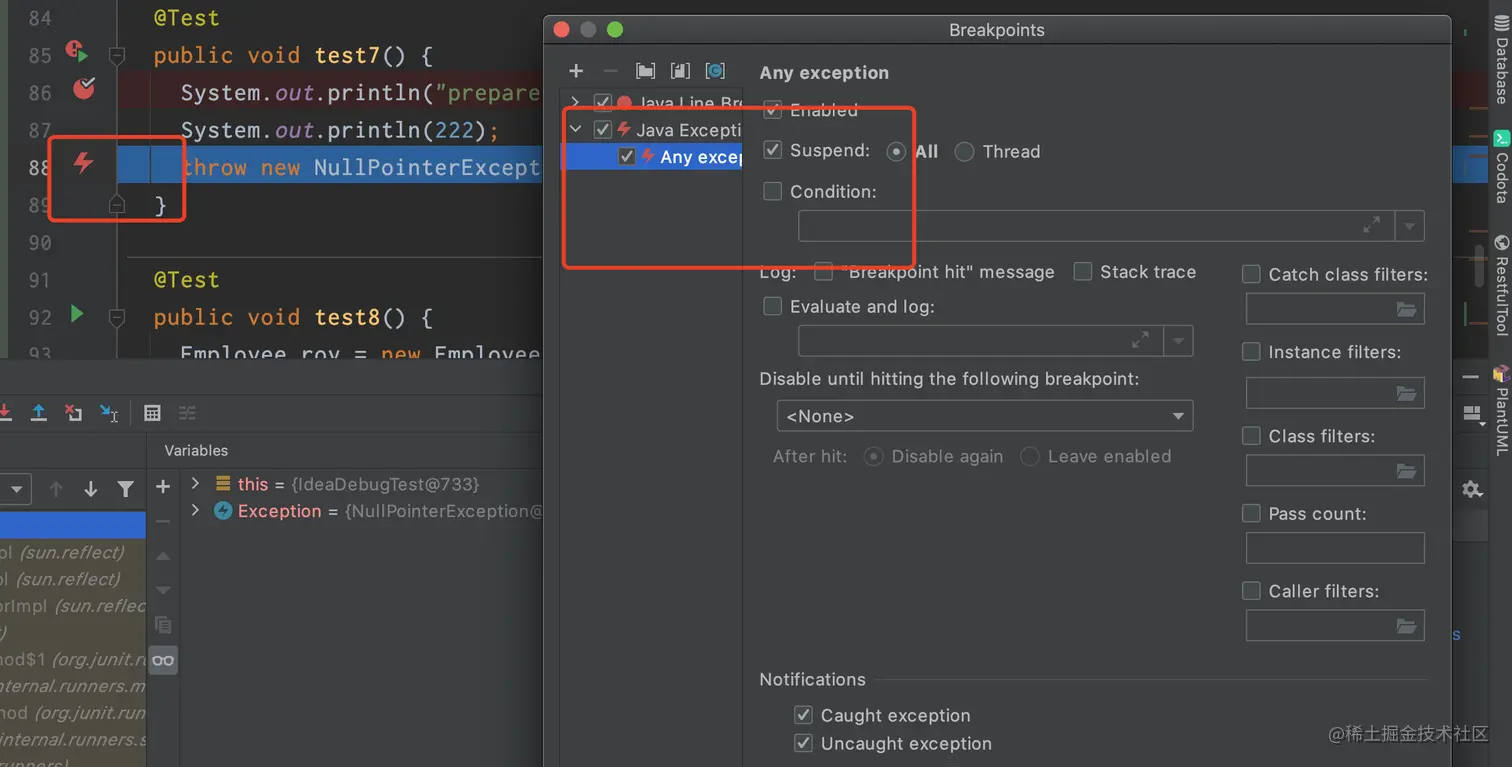This screenshot has height=767, width=1512.
Task: Click the breakpoint icon in gutter at line 86
Action: point(84,89)
